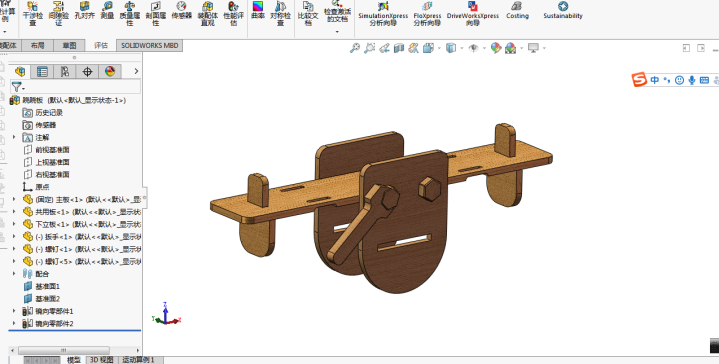The height and width of the screenshot is (364, 719).
Task: Select the 评估 tab
Action: pyautogui.click(x=101, y=45)
